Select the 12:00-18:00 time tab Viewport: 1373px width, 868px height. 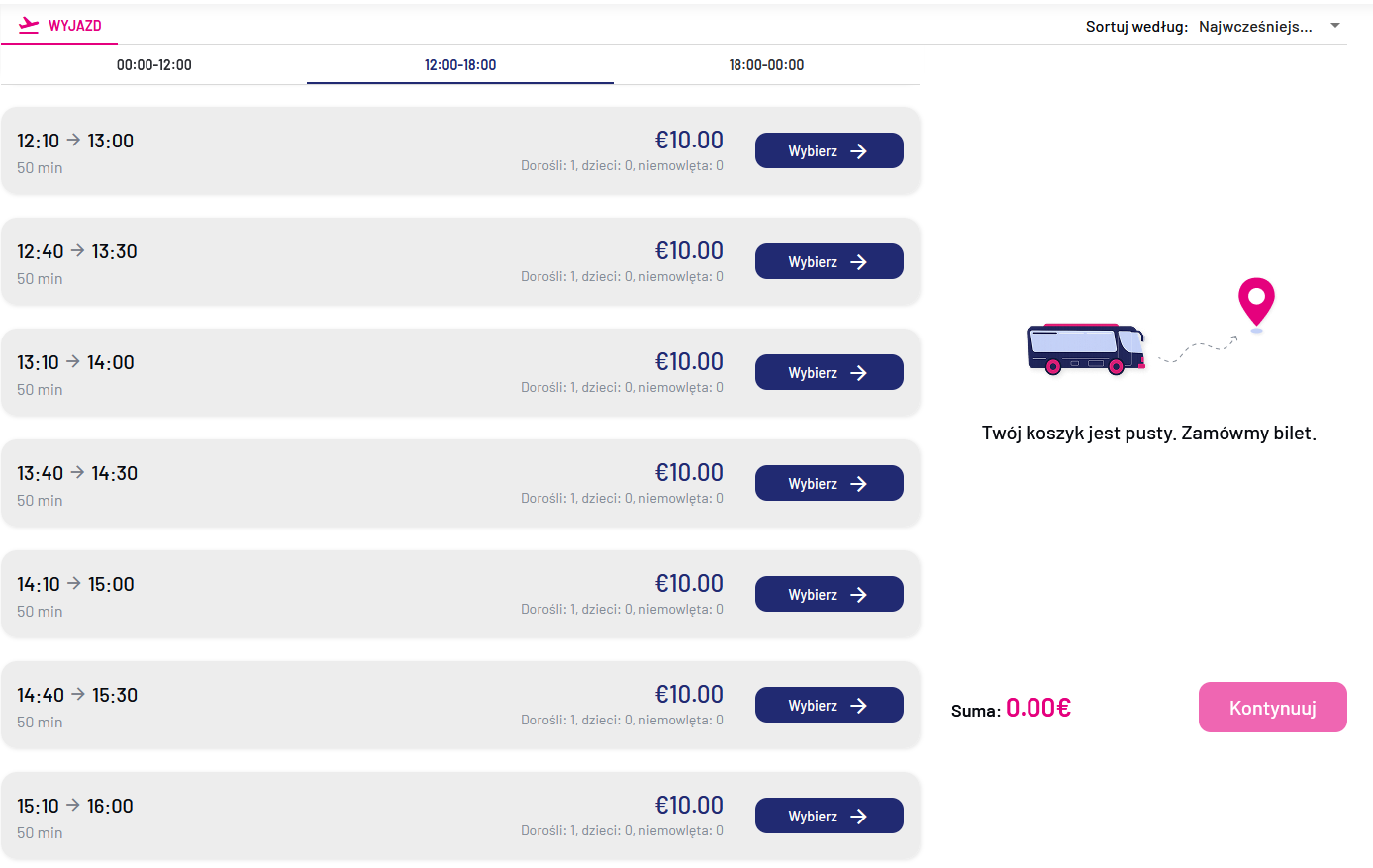click(460, 65)
